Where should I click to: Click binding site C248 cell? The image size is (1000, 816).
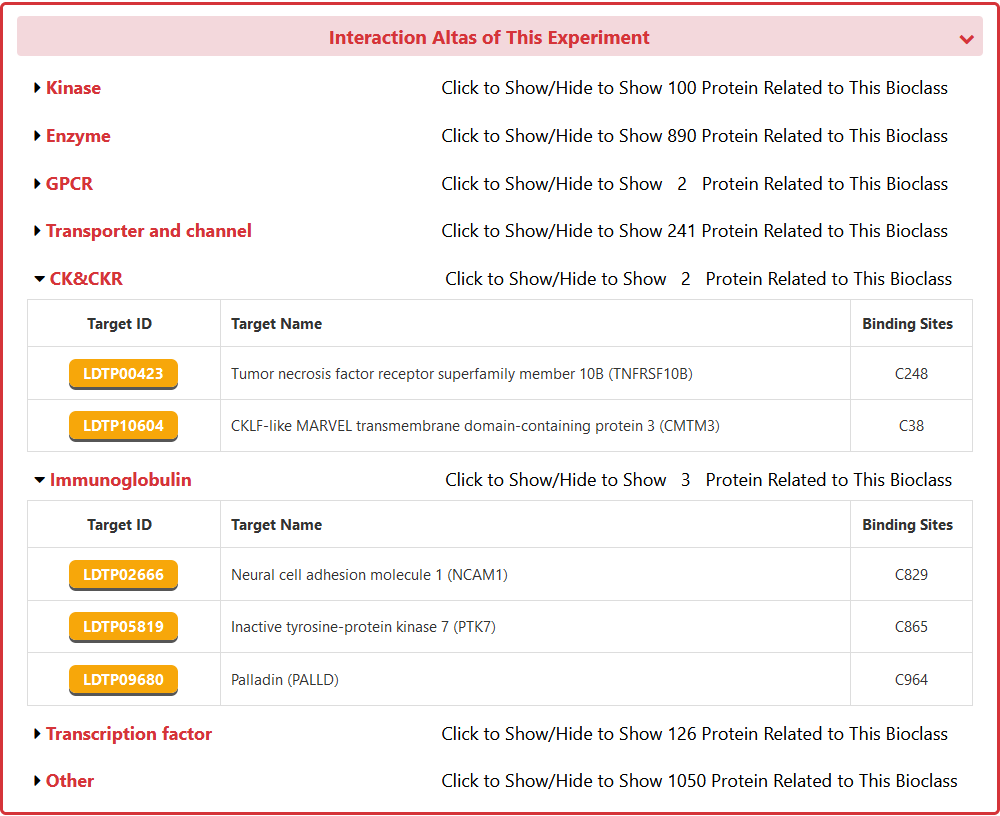pos(911,374)
